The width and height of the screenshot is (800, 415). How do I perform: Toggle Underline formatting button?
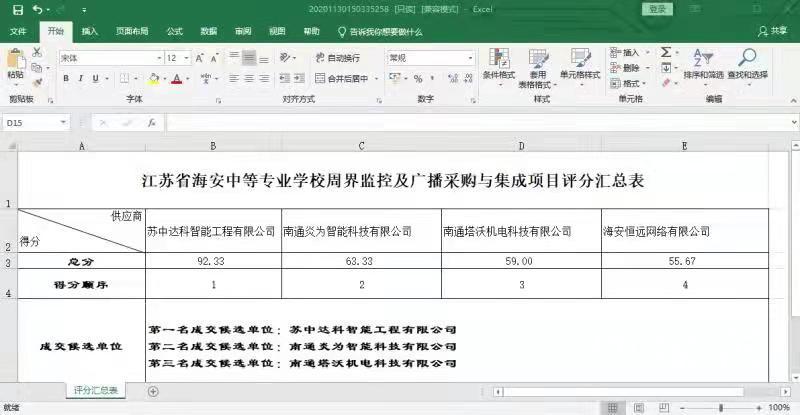(96, 79)
